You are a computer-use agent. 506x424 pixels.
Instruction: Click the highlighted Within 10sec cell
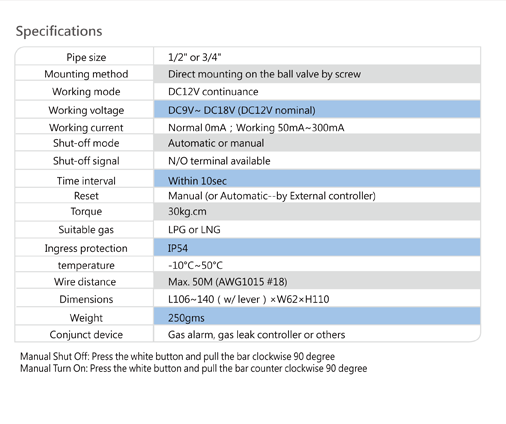[x=317, y=179]
